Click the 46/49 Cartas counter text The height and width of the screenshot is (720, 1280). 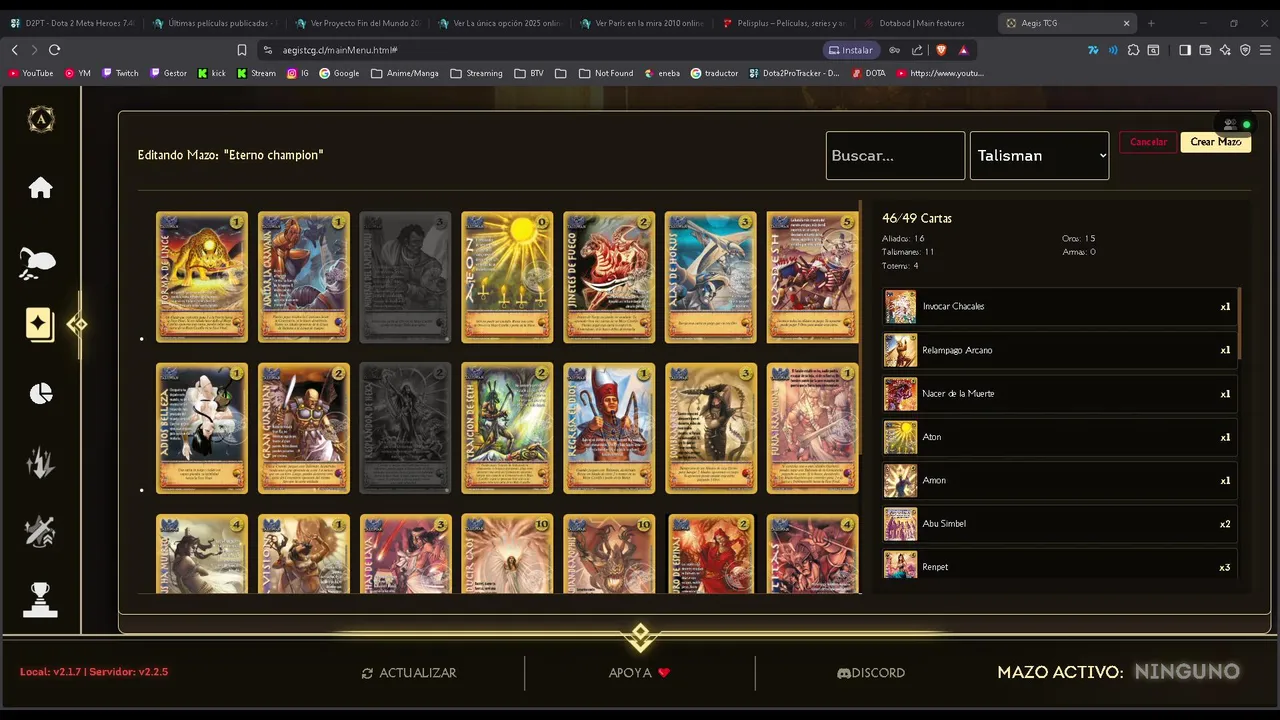click(917, 218)
